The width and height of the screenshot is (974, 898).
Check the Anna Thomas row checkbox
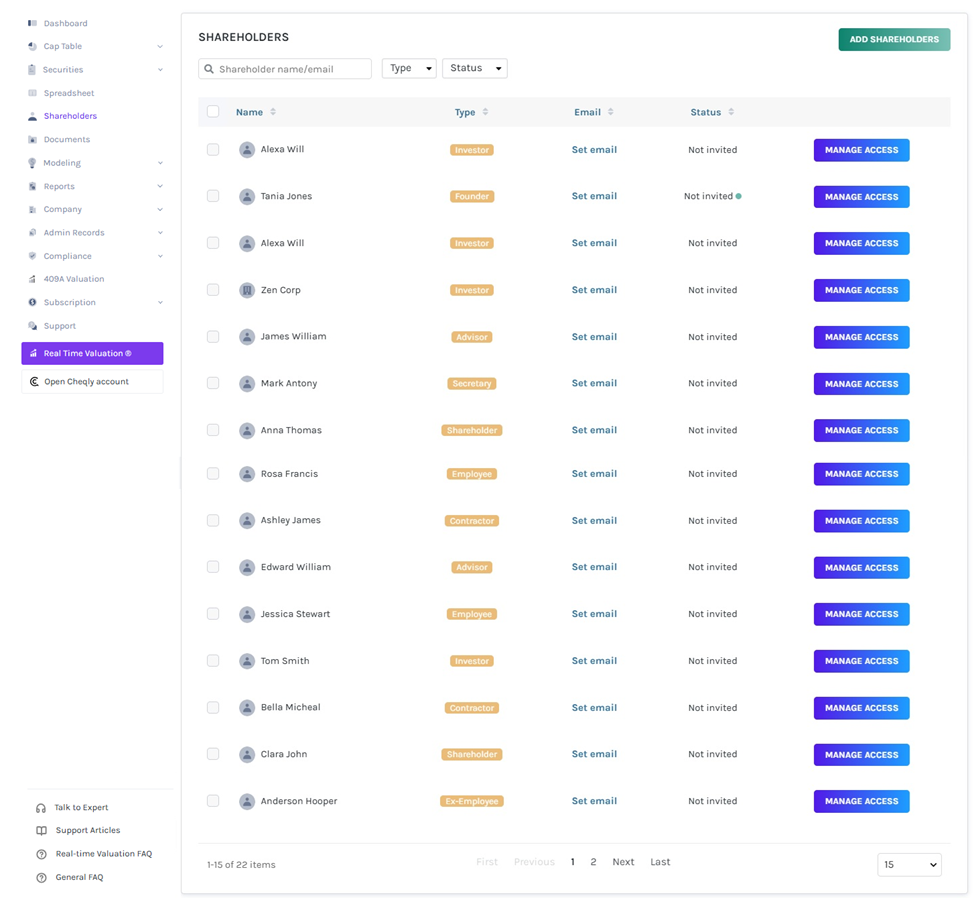coord(213,430)
